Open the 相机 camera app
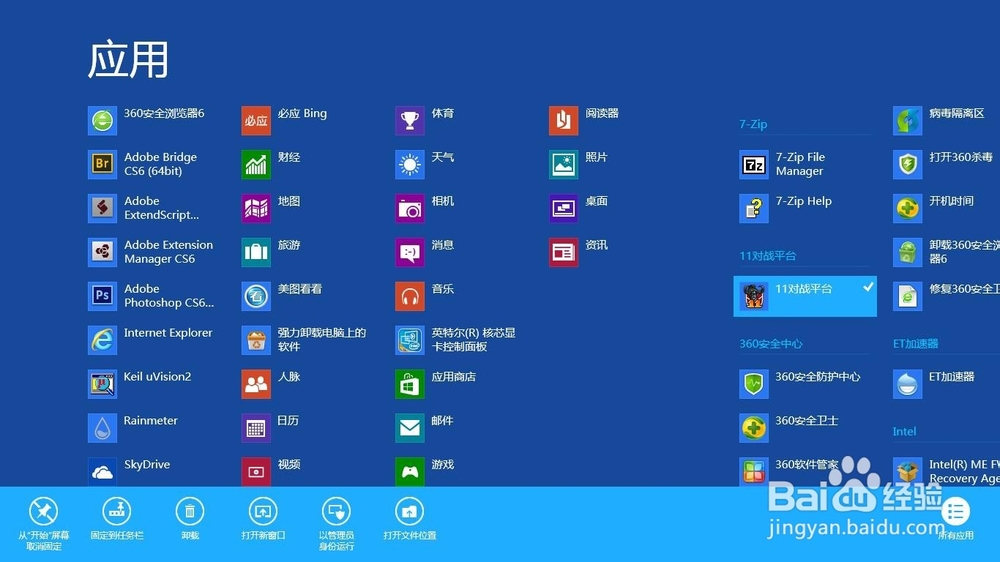 409,209
